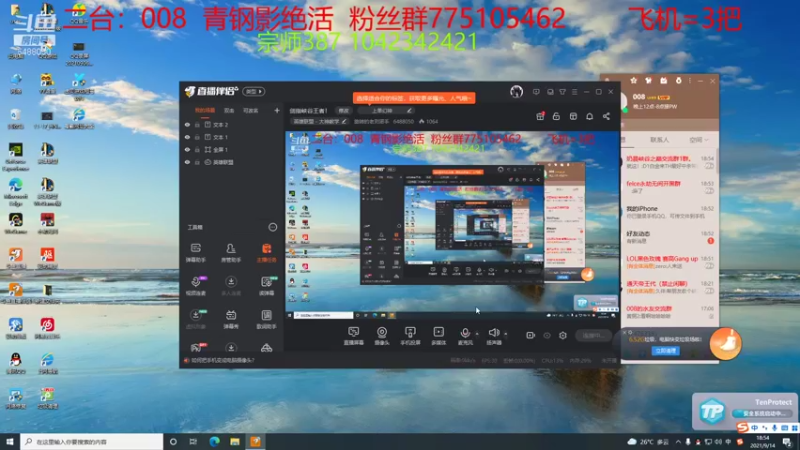This screenshot has width=800, height=450.
Task: Open the 空间 dropdown in QQ
Action: pyautogui.click(x=699, y=139)
